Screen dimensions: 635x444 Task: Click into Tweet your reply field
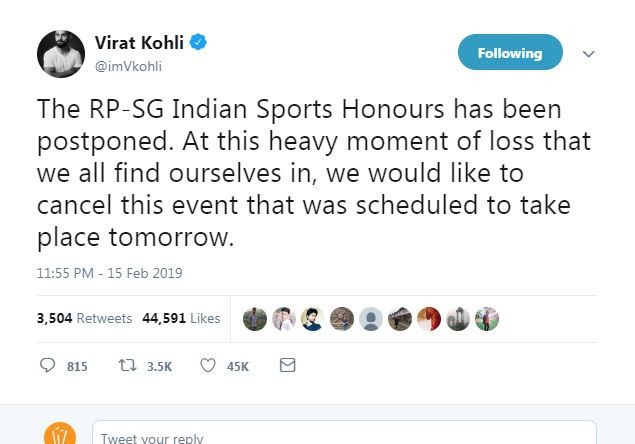344,433
